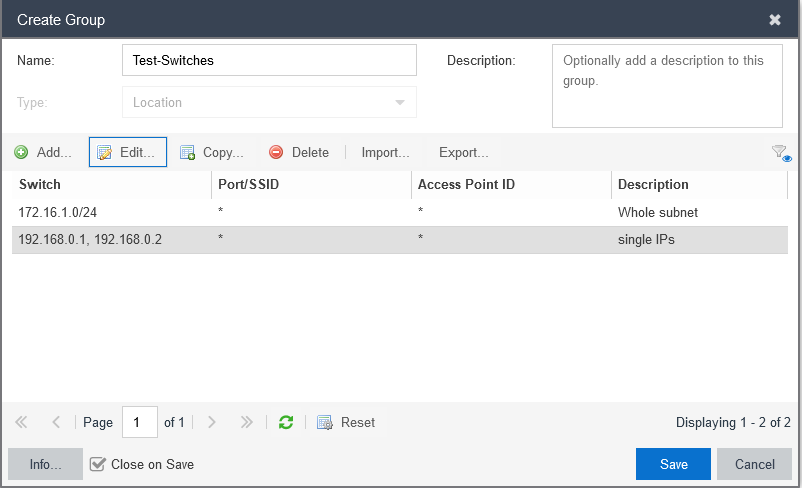The width and height of the screenshot is (802, 488).
Task: Go to the previous page arrow
Action: point(56,422)
